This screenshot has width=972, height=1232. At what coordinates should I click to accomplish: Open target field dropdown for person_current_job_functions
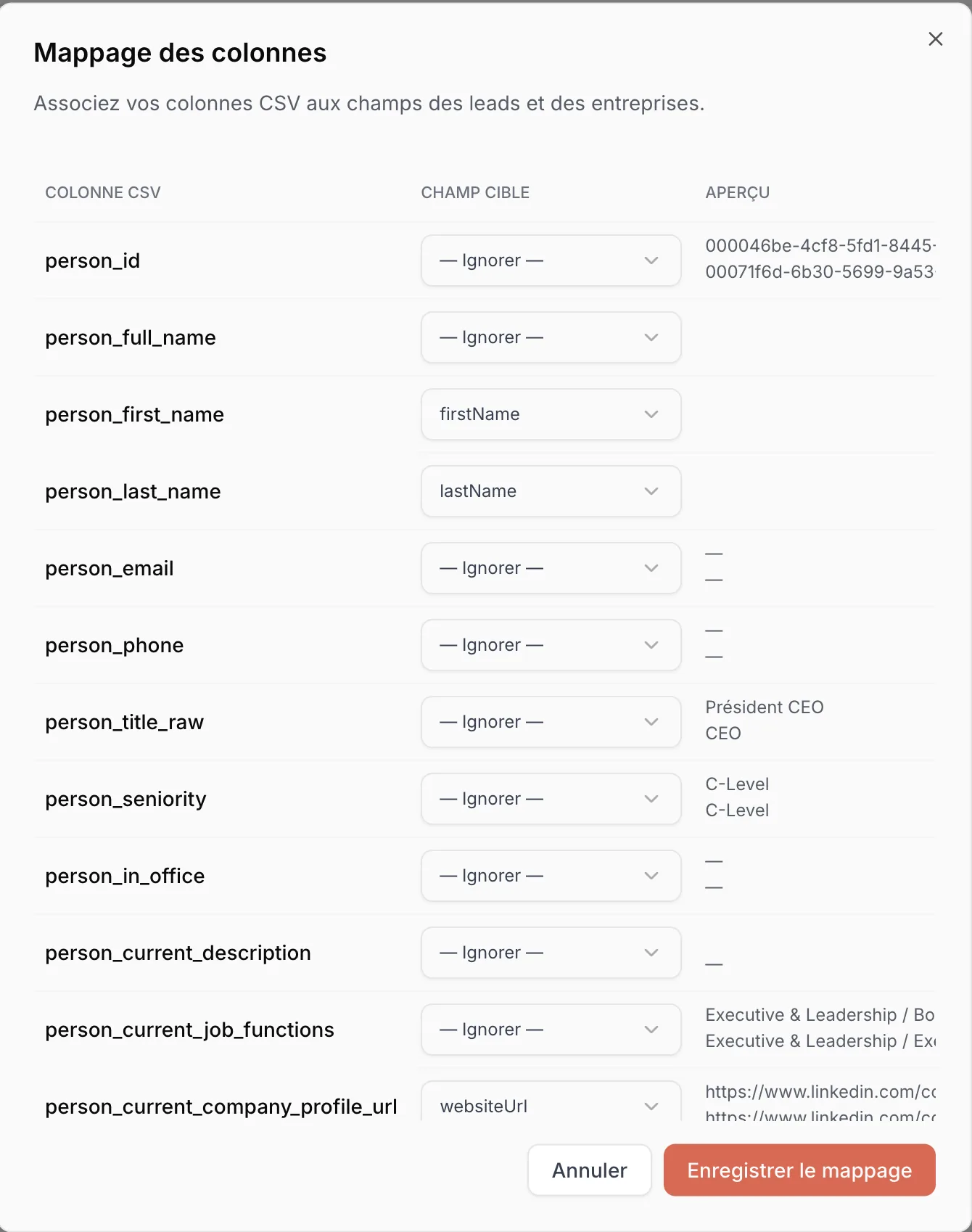tap(551, 1030)
